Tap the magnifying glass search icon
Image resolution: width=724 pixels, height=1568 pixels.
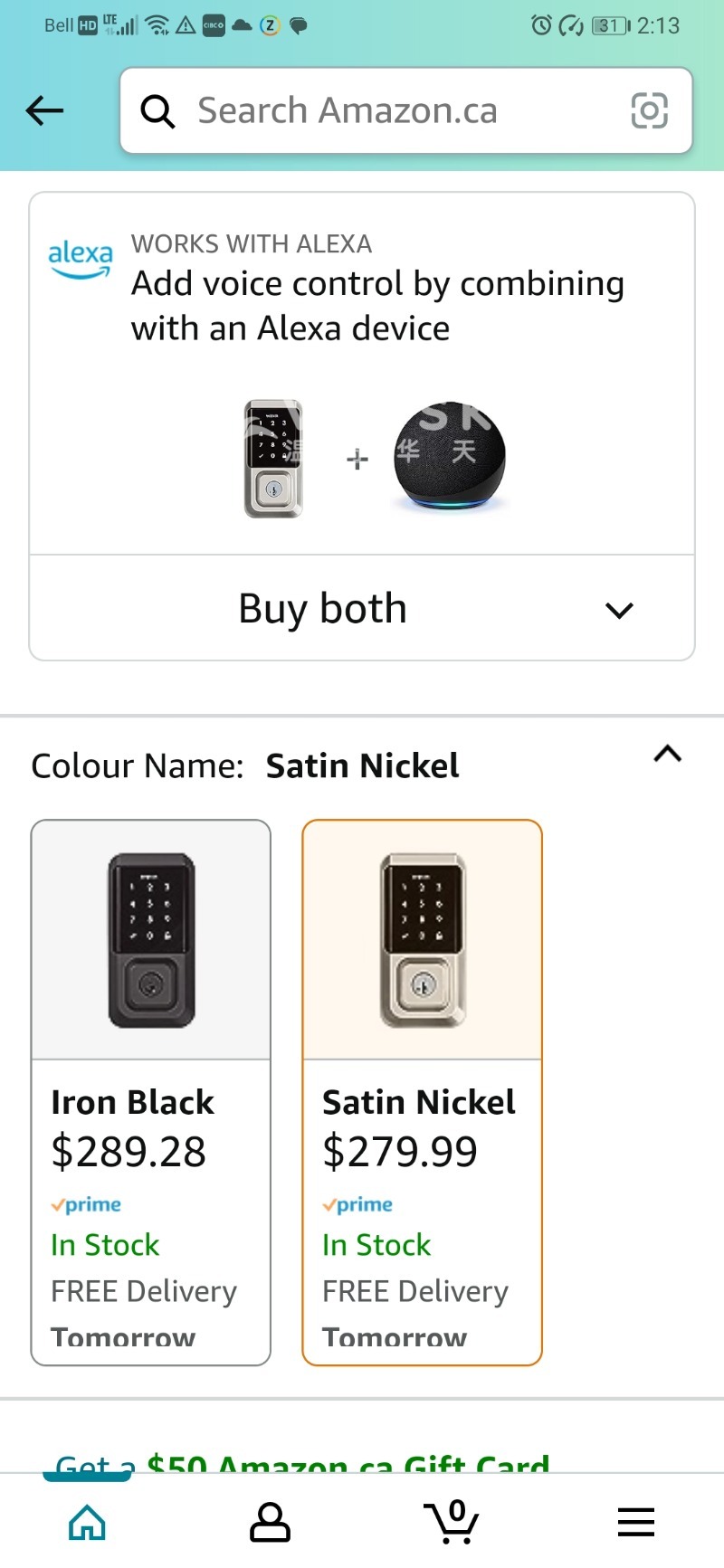pos(158,110)
